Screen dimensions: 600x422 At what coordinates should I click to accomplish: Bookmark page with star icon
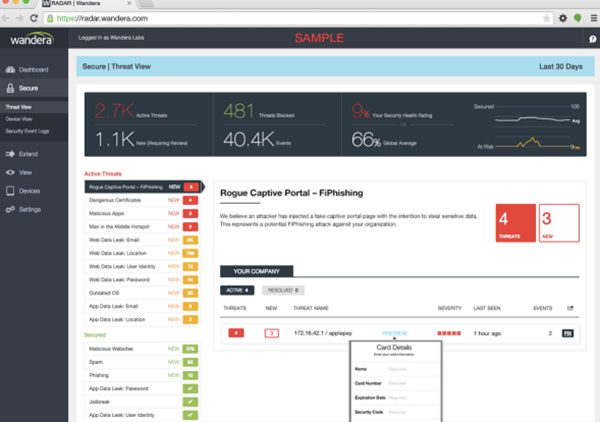click(x=546, y=18)
